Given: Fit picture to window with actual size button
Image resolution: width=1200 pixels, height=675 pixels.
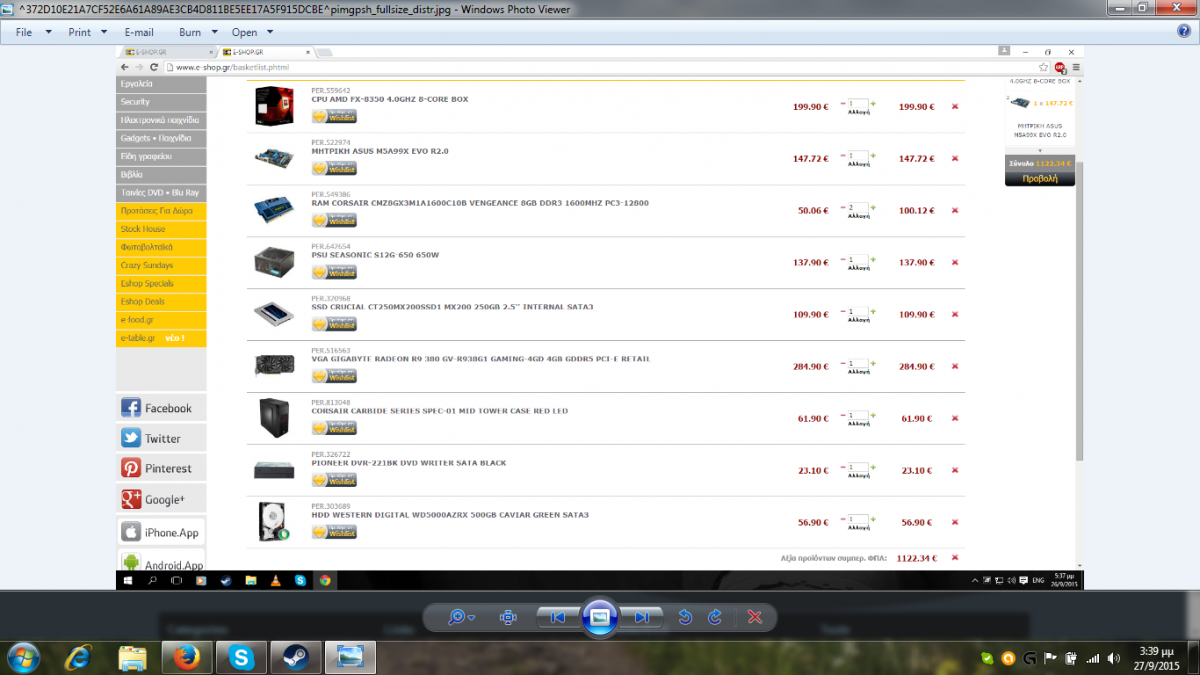Looking at the screenshot, I should click(508, 617).
